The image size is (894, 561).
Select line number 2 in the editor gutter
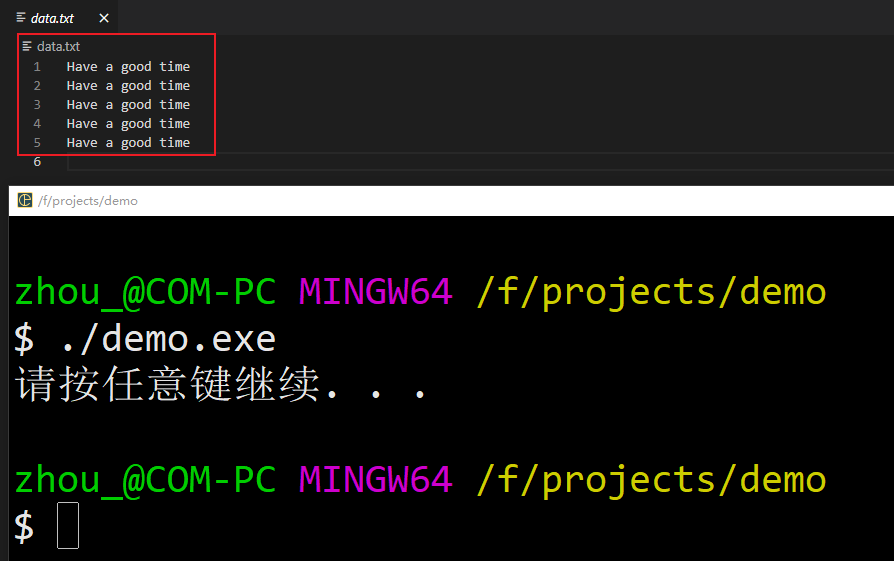[37, 86]
